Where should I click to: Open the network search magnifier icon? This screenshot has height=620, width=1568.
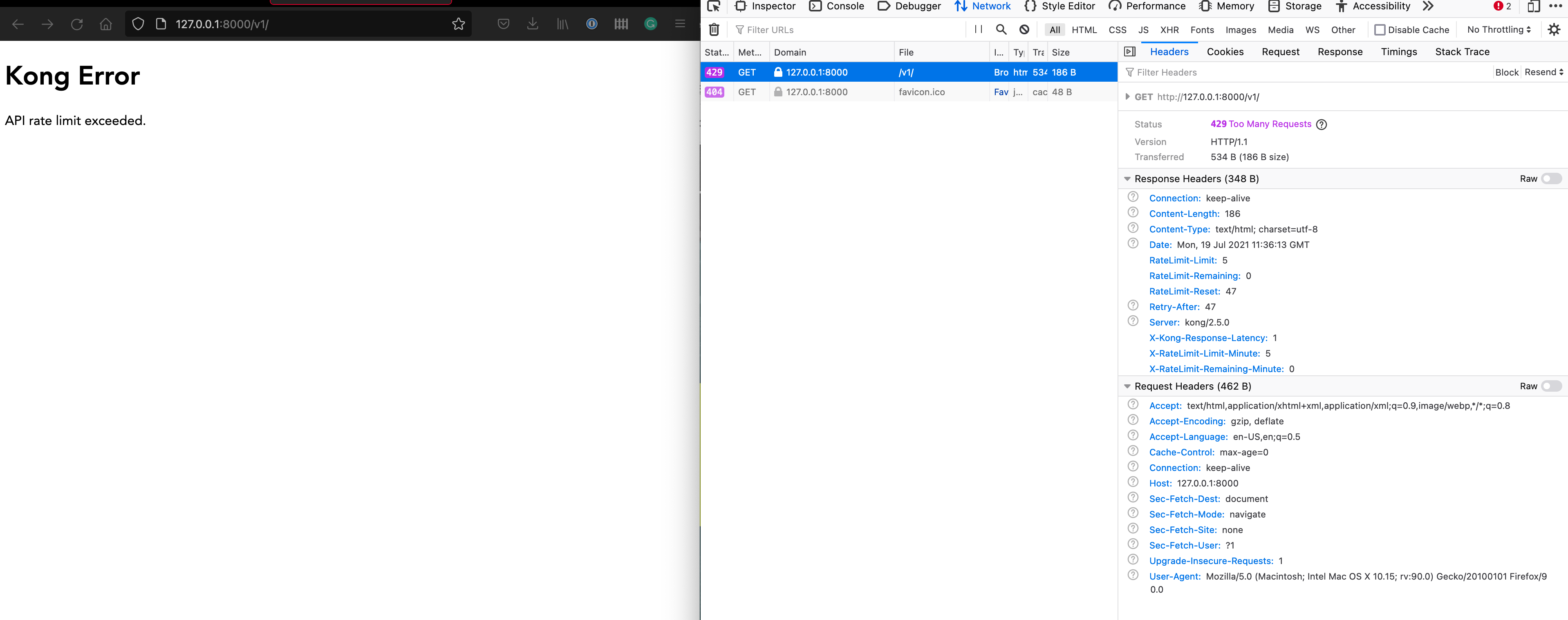click(1001, 29)
